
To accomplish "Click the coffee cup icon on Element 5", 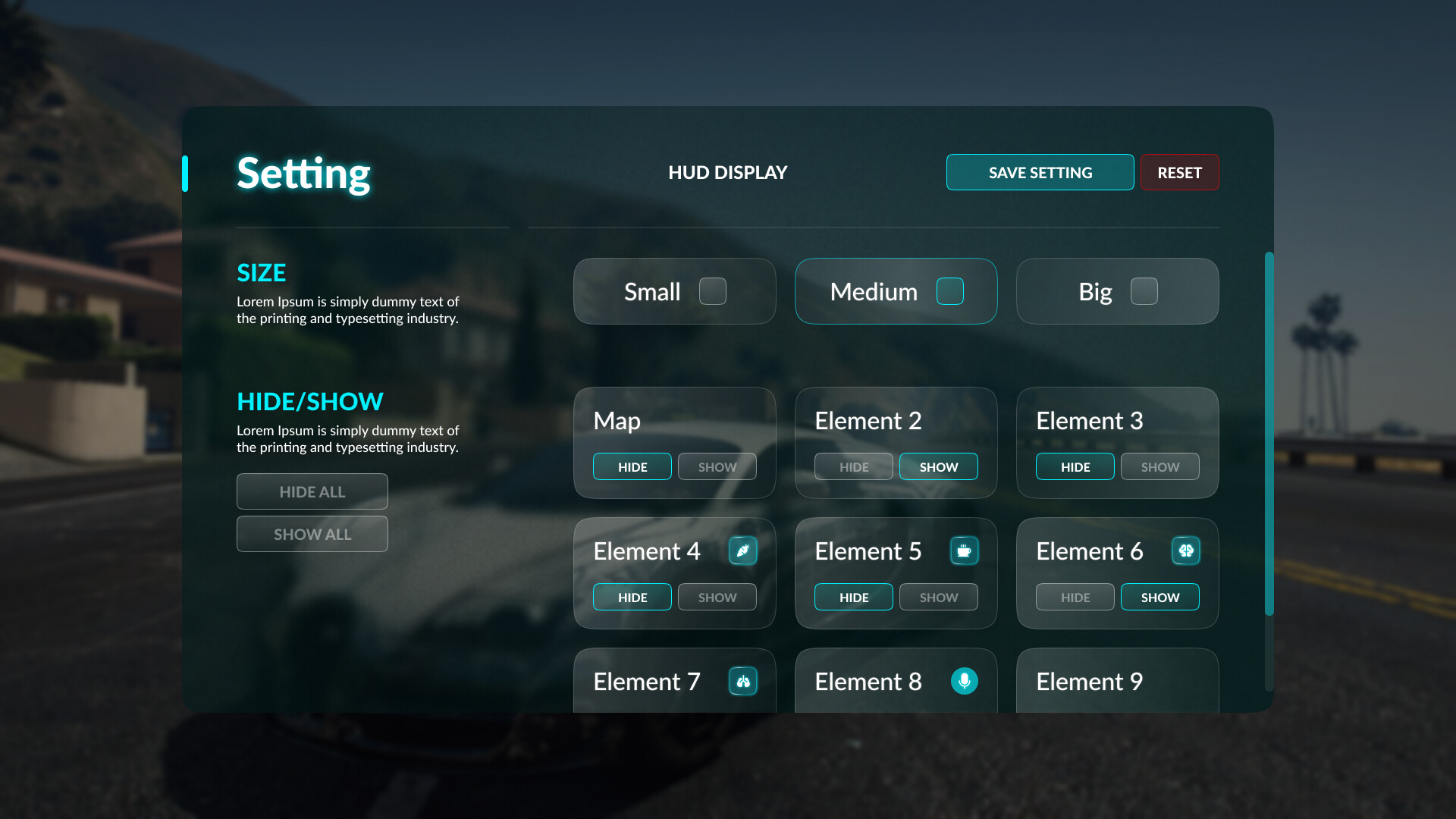I will click(964, 551).
